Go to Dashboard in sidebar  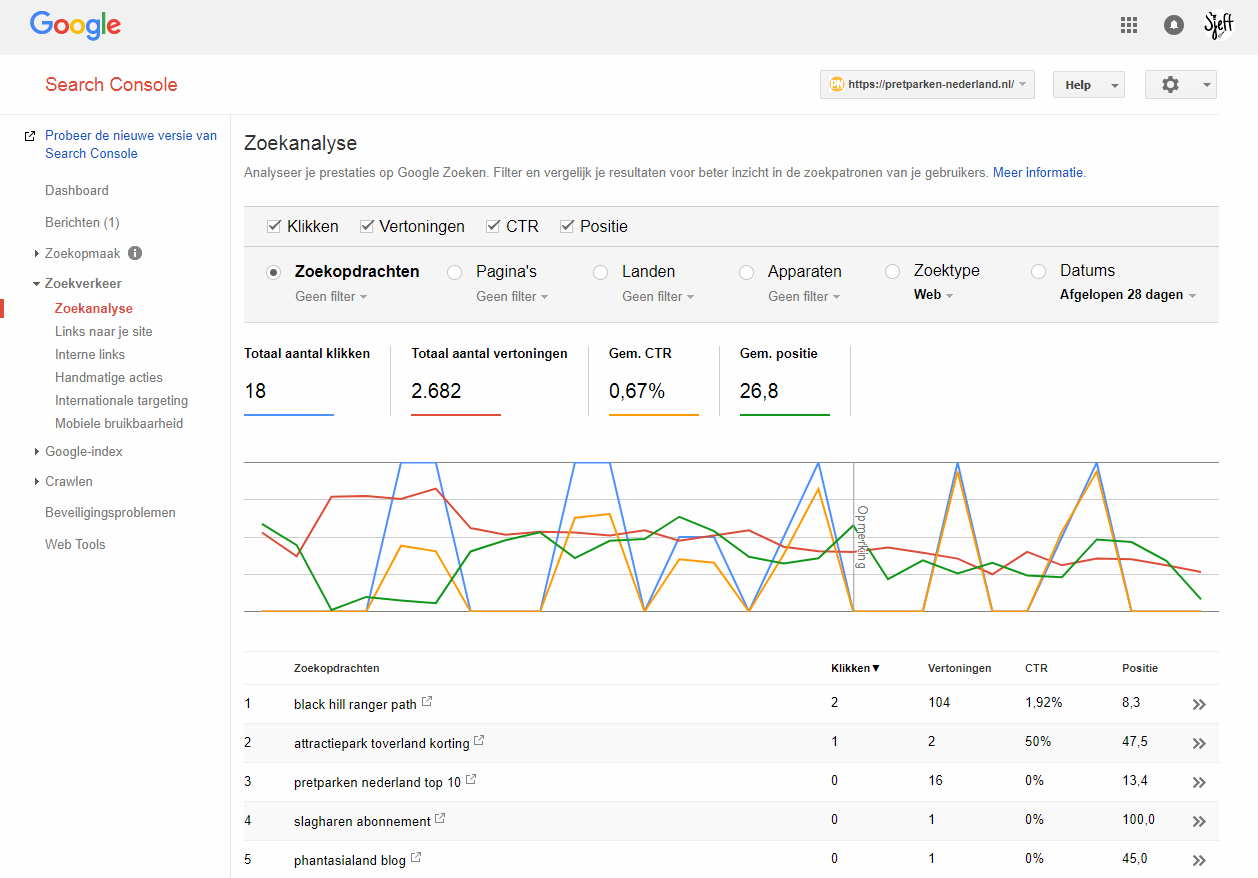pyautogui.click(x=77, y=190)
